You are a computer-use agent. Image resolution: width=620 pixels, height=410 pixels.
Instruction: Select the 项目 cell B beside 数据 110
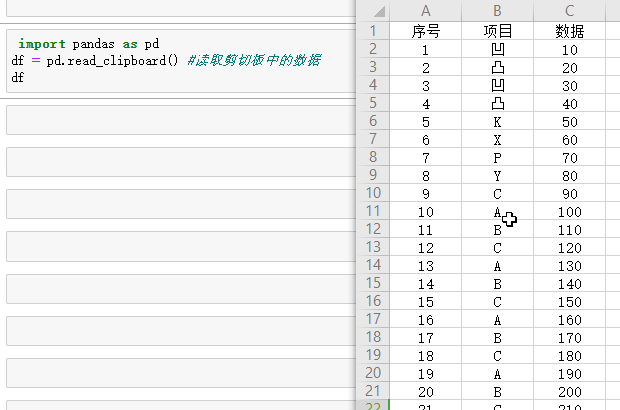(497, 230)
